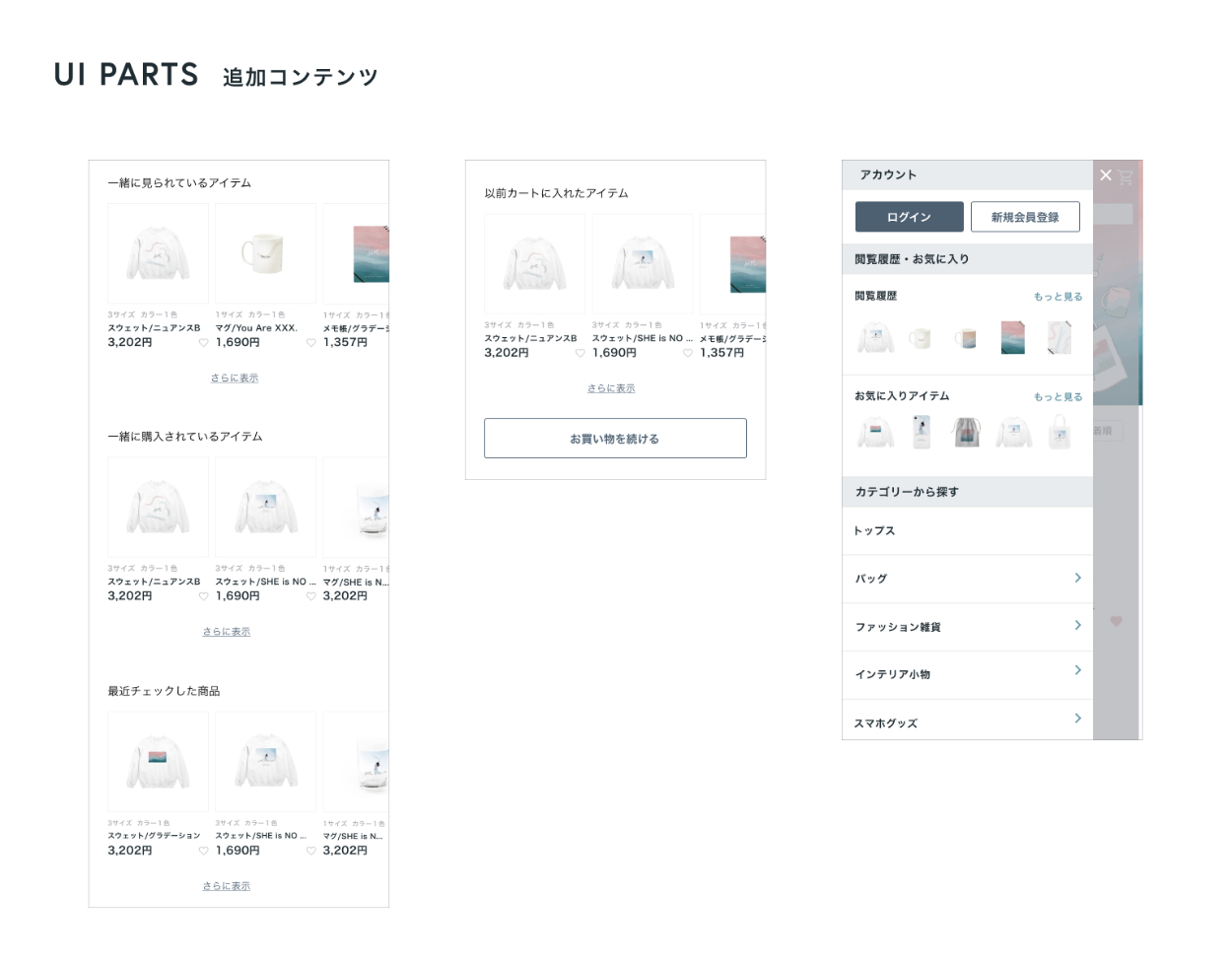Viewport: 1232px width, 965px height.
Task: Open the tote bag thumbnail in お気に入りアイテム
Action: pyautogui.click(x=1060, y=432)
